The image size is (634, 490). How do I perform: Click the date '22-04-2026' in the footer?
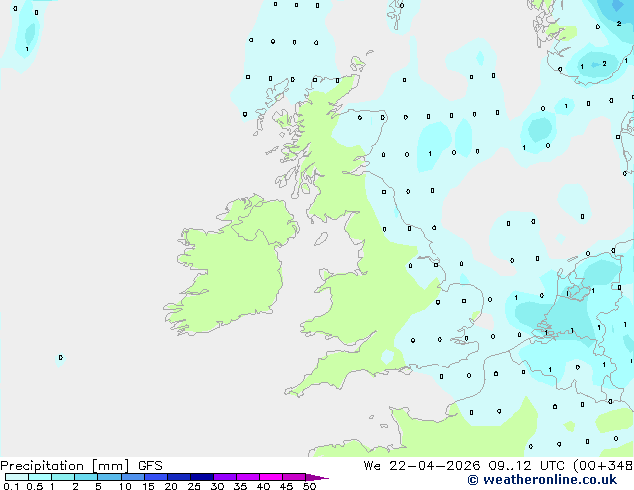(x=434, y=466)
